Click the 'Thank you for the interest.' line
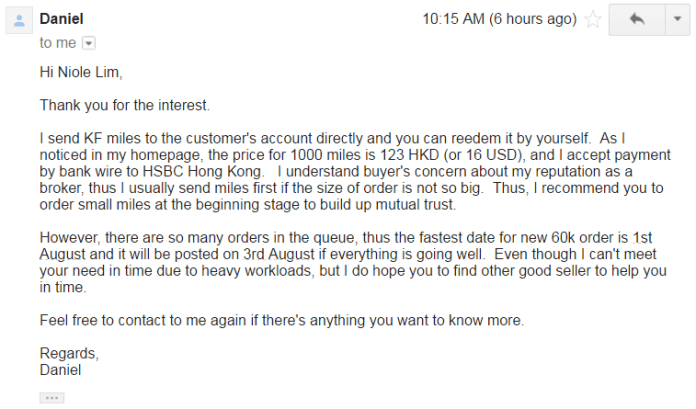The height and width of the screenshot is (409, 696). coord(125,105)
